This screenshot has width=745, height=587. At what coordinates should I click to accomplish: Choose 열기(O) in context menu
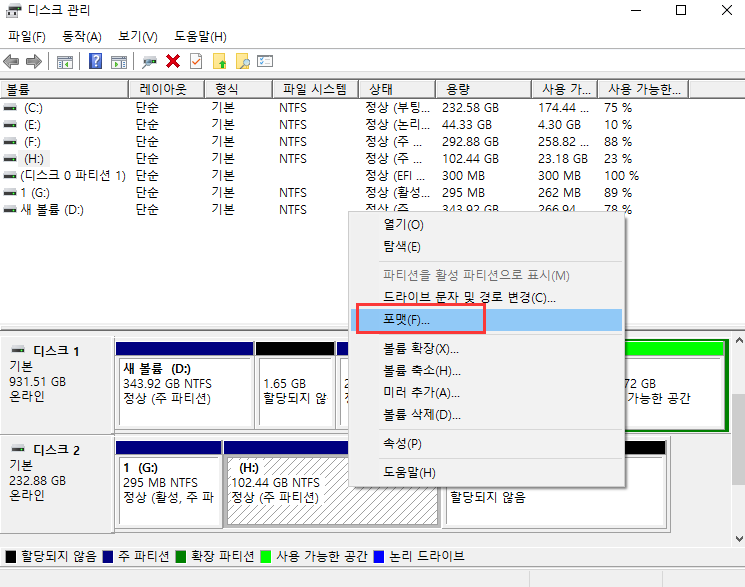click(x=487, y=225)
